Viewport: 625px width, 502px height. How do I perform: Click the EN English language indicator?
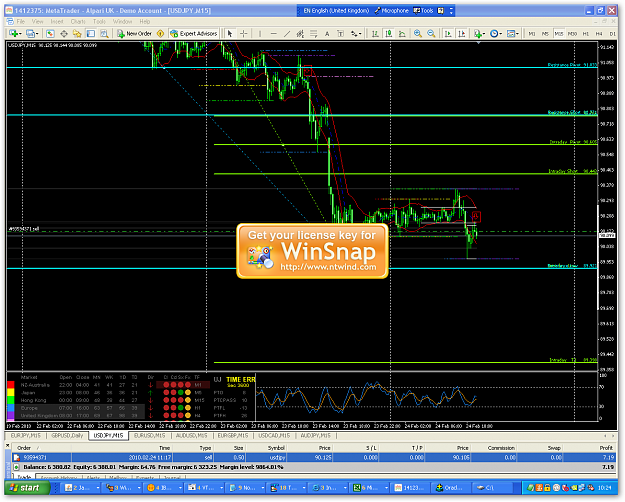[336, 11]
